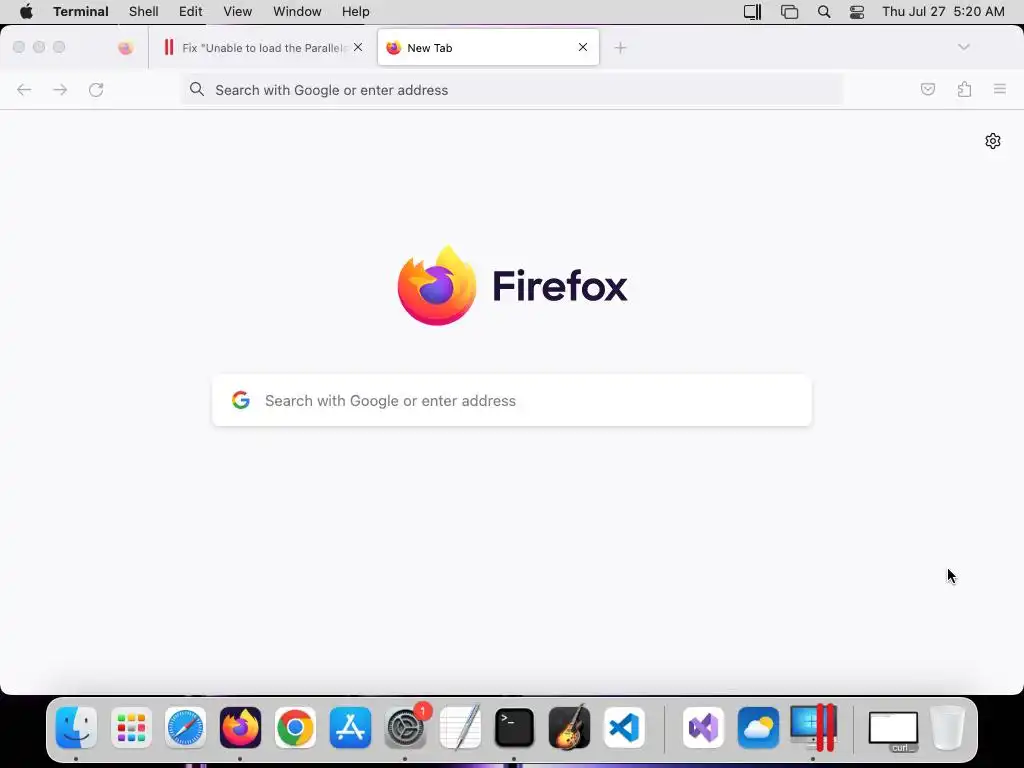1024x768 pixels.
Task: Reload the current page
Action: (96, 89)
